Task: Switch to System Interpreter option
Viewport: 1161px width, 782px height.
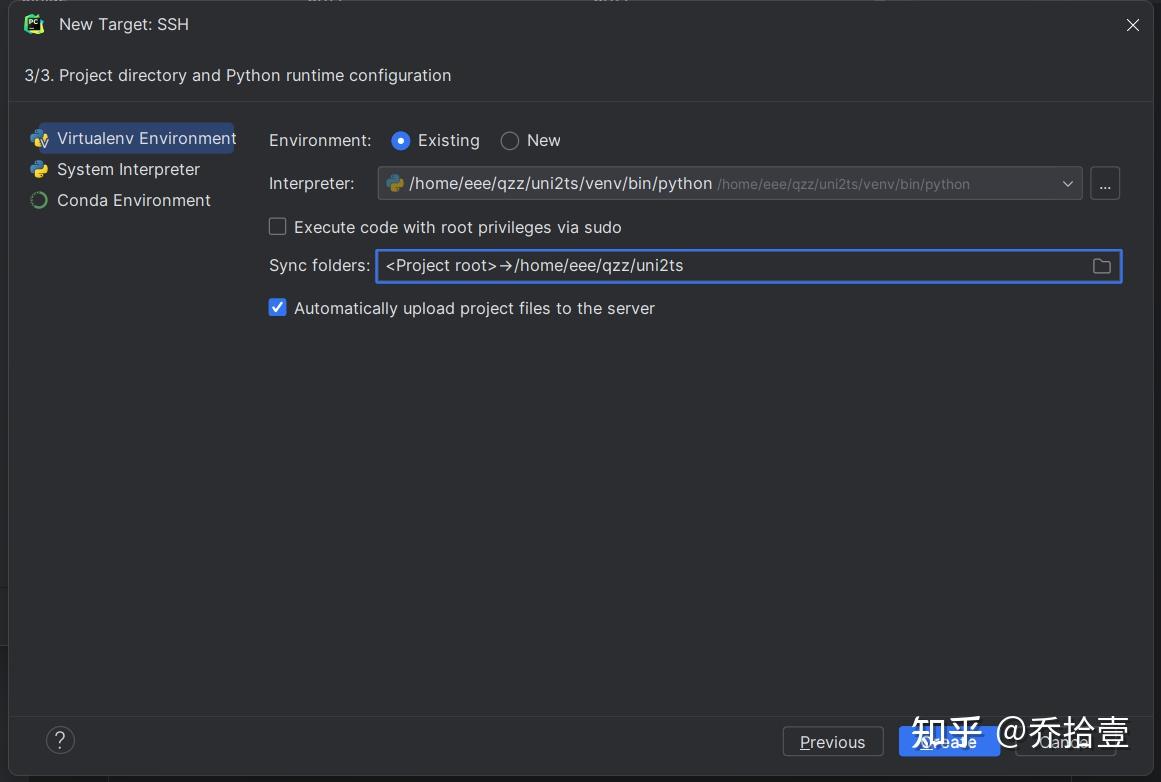Action: coord(127,169)
